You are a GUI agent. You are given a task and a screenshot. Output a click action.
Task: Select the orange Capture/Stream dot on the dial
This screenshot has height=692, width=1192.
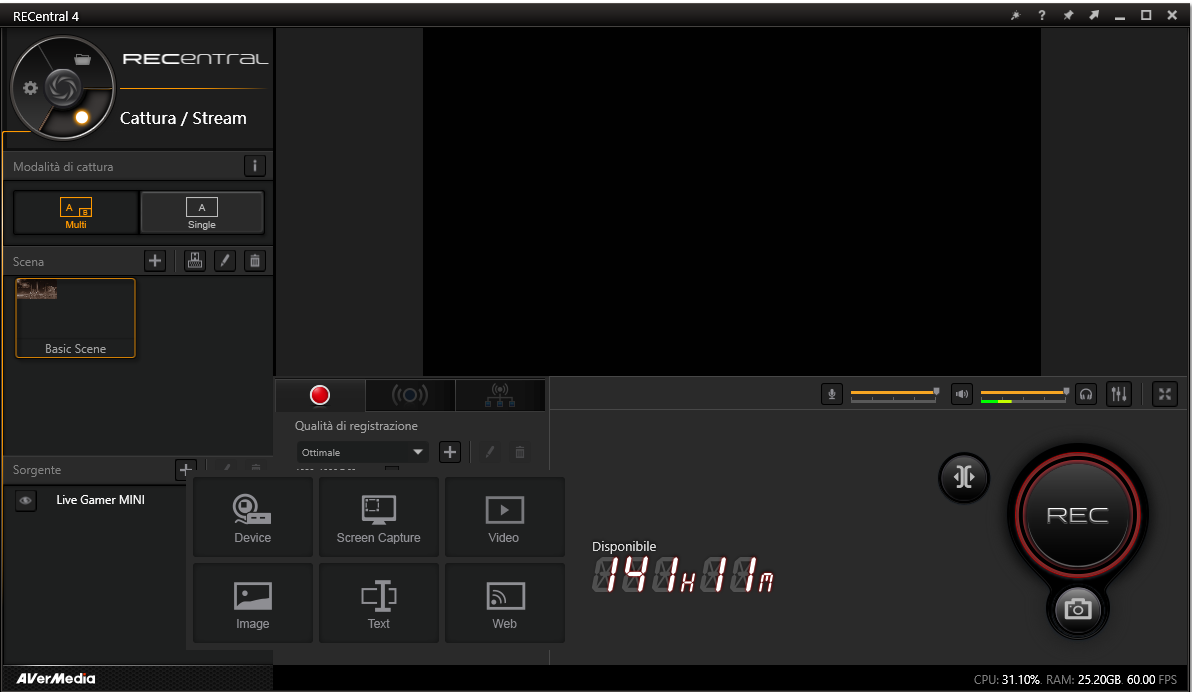tap(82, 117)
